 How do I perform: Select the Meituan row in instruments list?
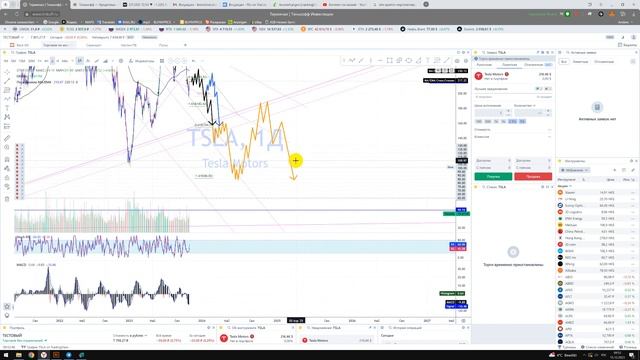[x=596, y=225]
